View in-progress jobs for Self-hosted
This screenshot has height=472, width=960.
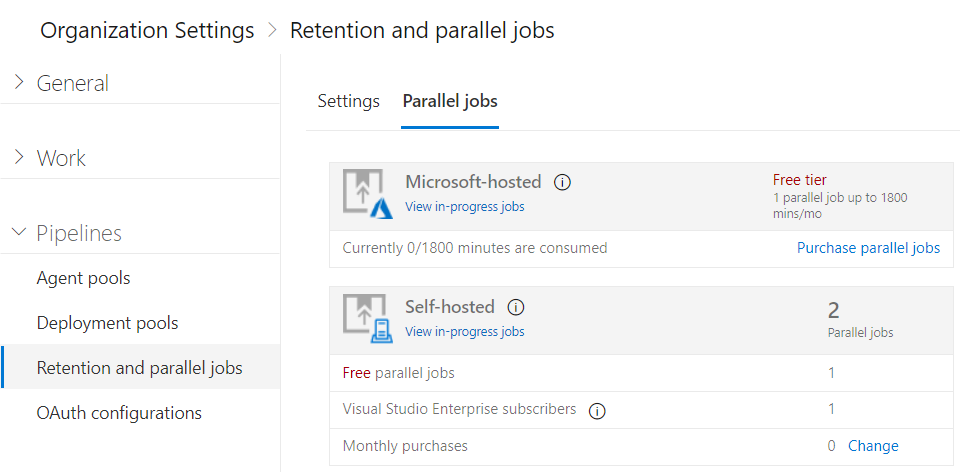465,332
